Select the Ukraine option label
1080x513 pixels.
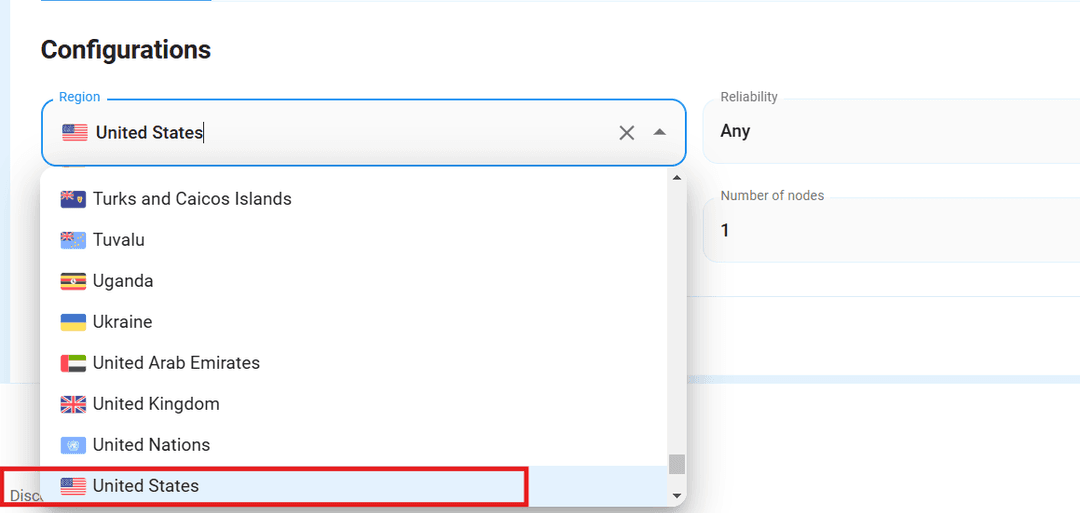pyautogui.click(x=122, y=322)
